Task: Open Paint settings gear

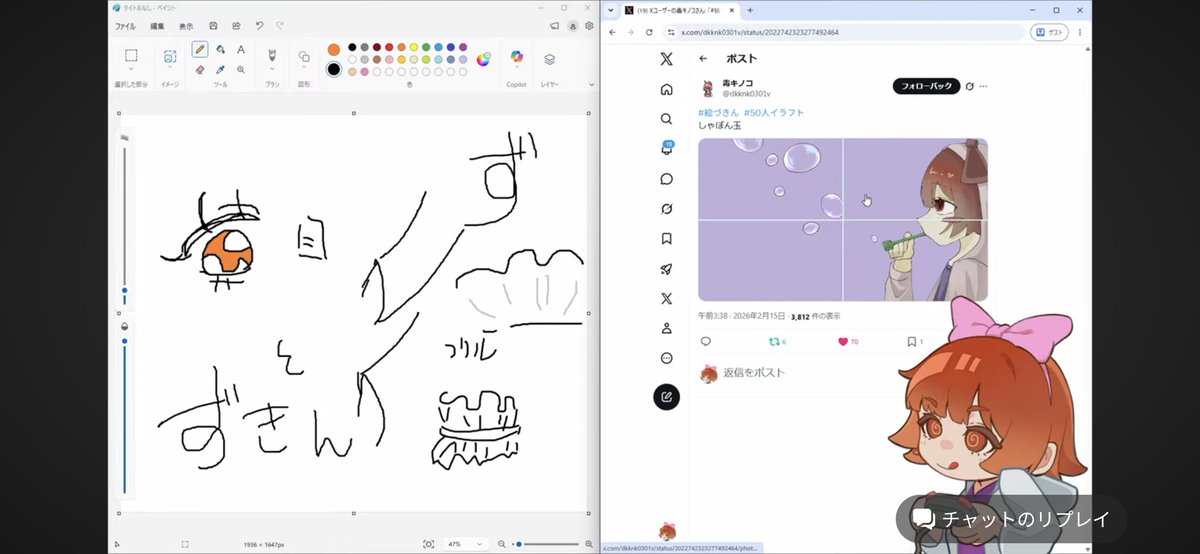Action: click(x=589, y=26)
